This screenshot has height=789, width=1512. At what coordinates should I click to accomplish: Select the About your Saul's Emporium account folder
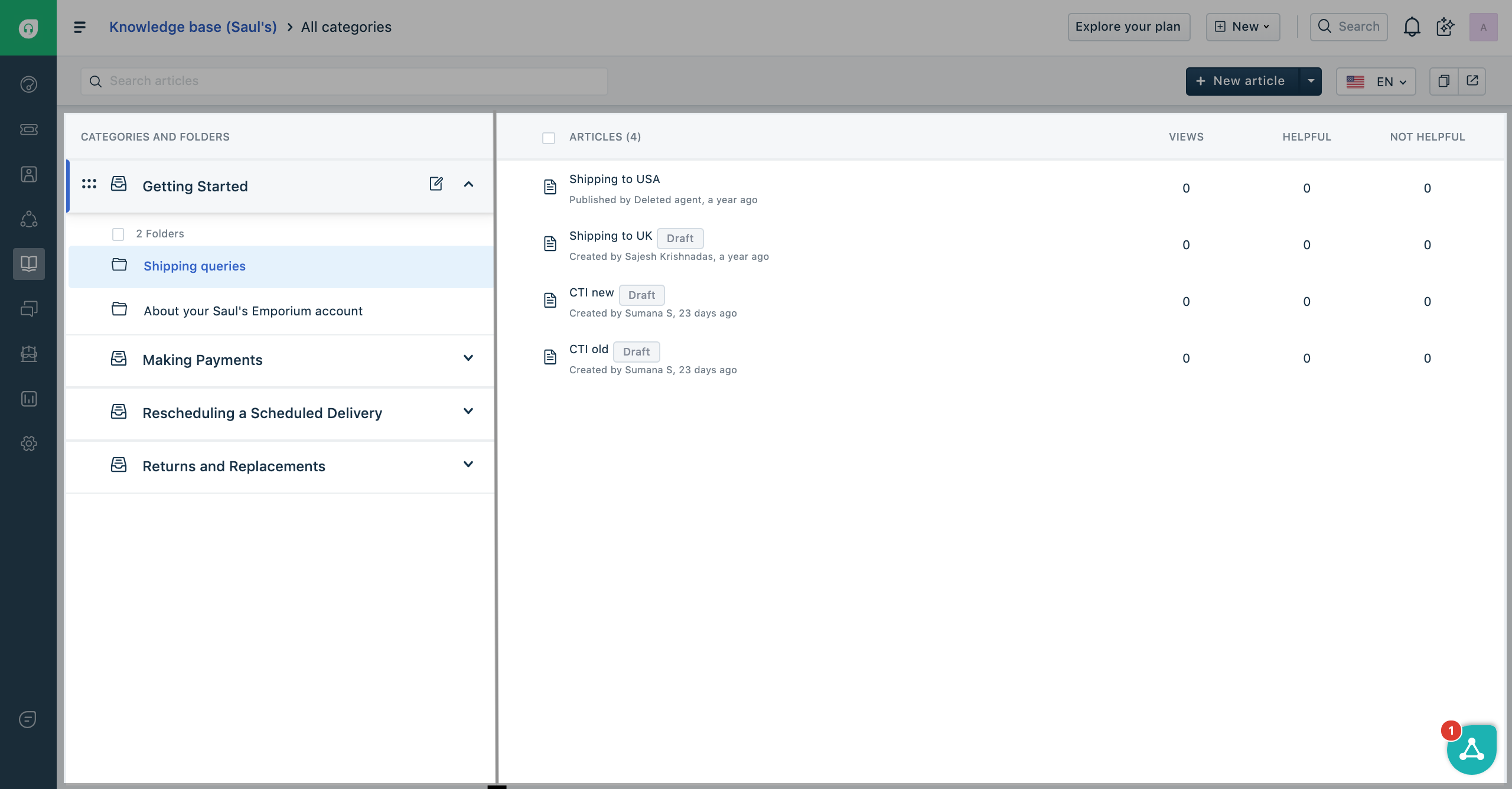point(253,311)
